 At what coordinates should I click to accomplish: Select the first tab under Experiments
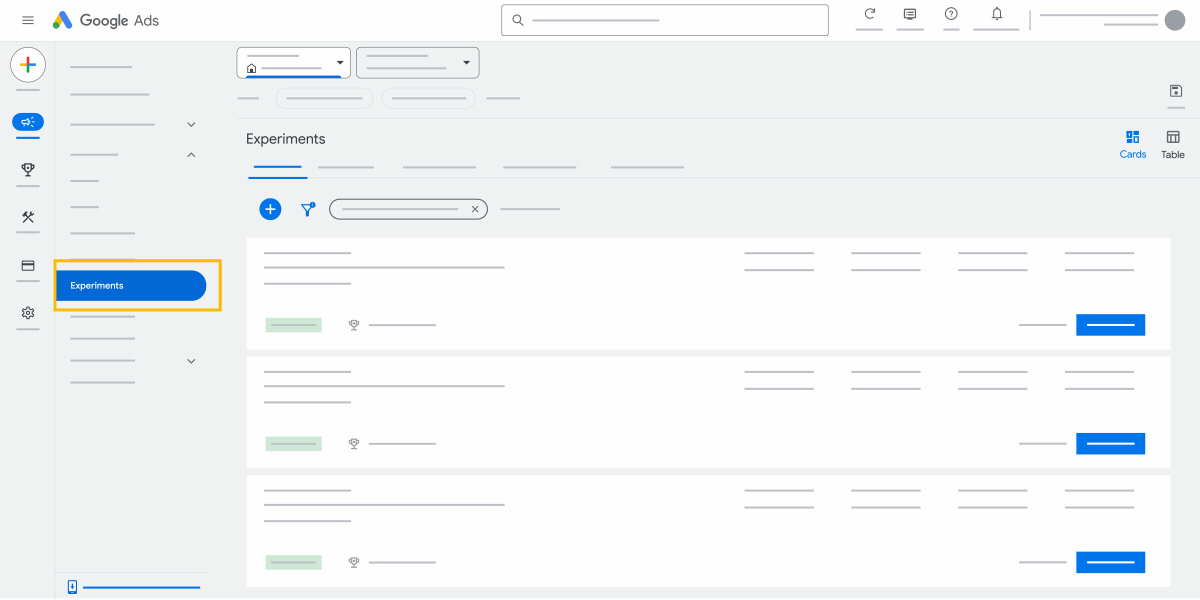pyautogui.click(x=277, y=167)
